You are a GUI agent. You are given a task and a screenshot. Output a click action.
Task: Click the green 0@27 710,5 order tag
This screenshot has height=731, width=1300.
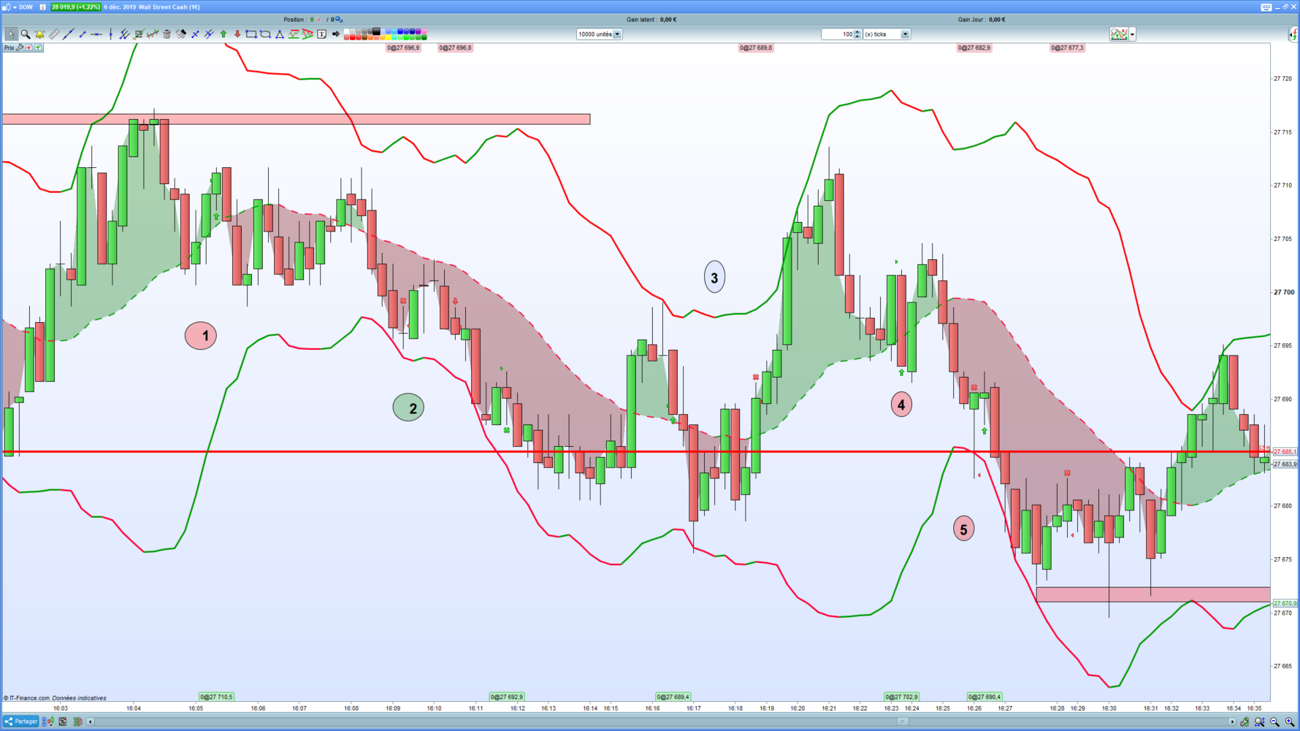click(x=216, y=697)
